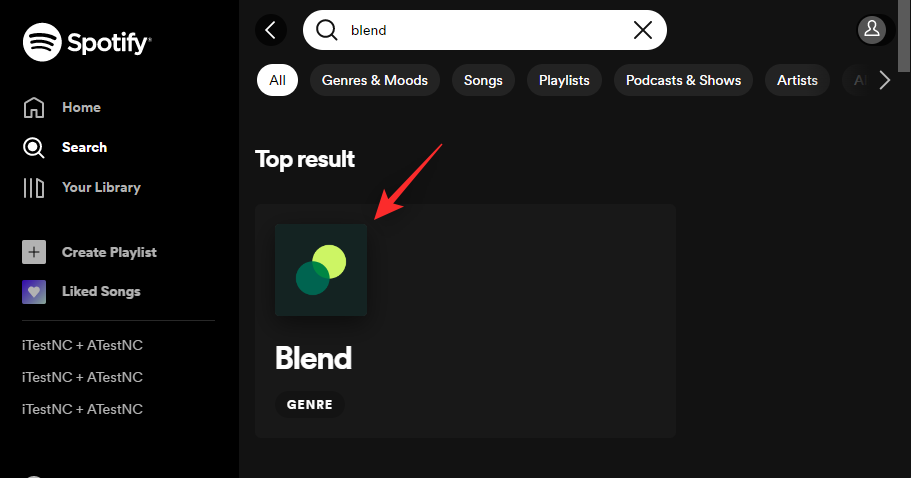Open the first iTestNC + ATestNC playlist
This screenshot has width=911, height=478.
click(x=83, y=345)
